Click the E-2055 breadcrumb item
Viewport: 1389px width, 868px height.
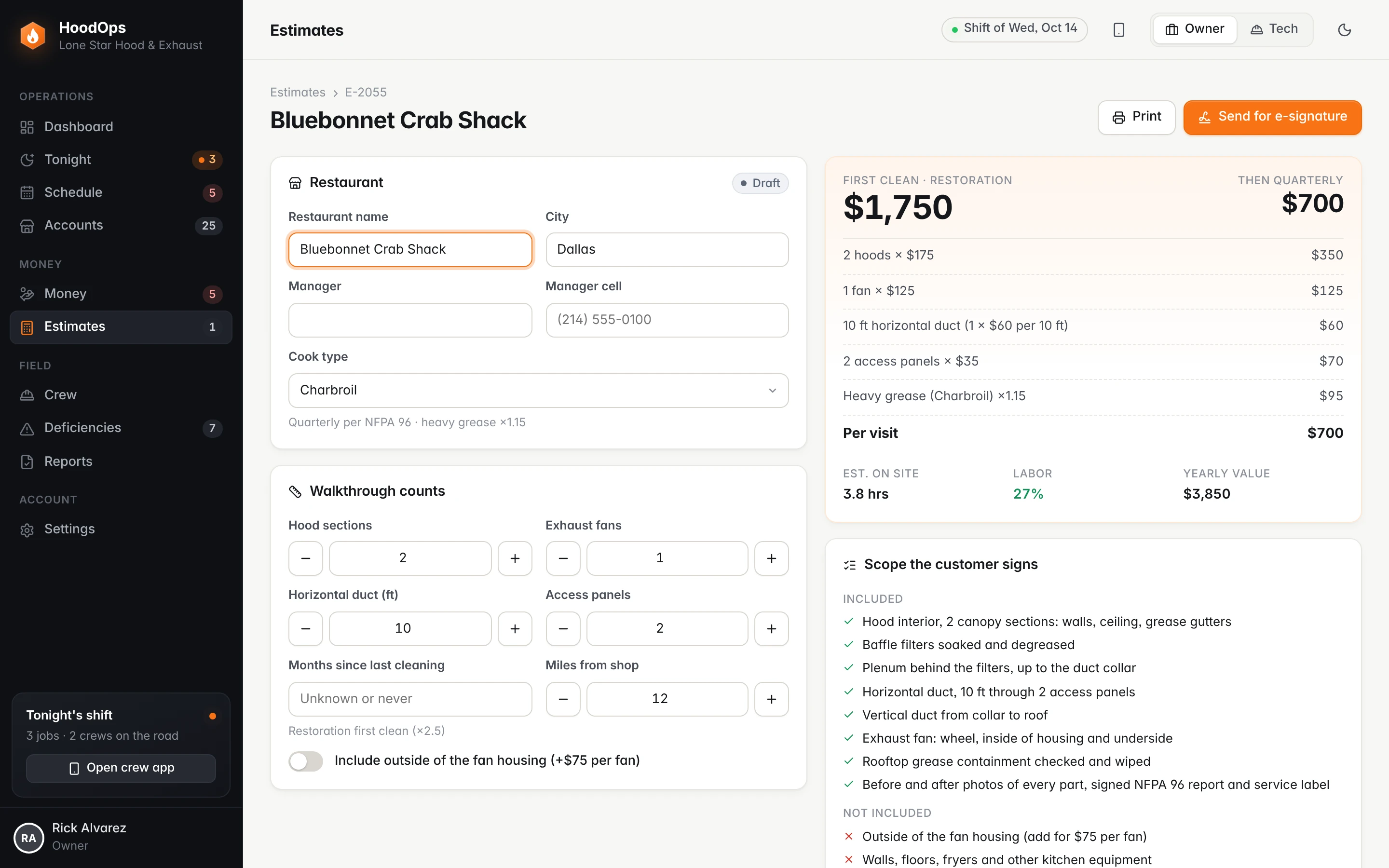tap(366, 93)
